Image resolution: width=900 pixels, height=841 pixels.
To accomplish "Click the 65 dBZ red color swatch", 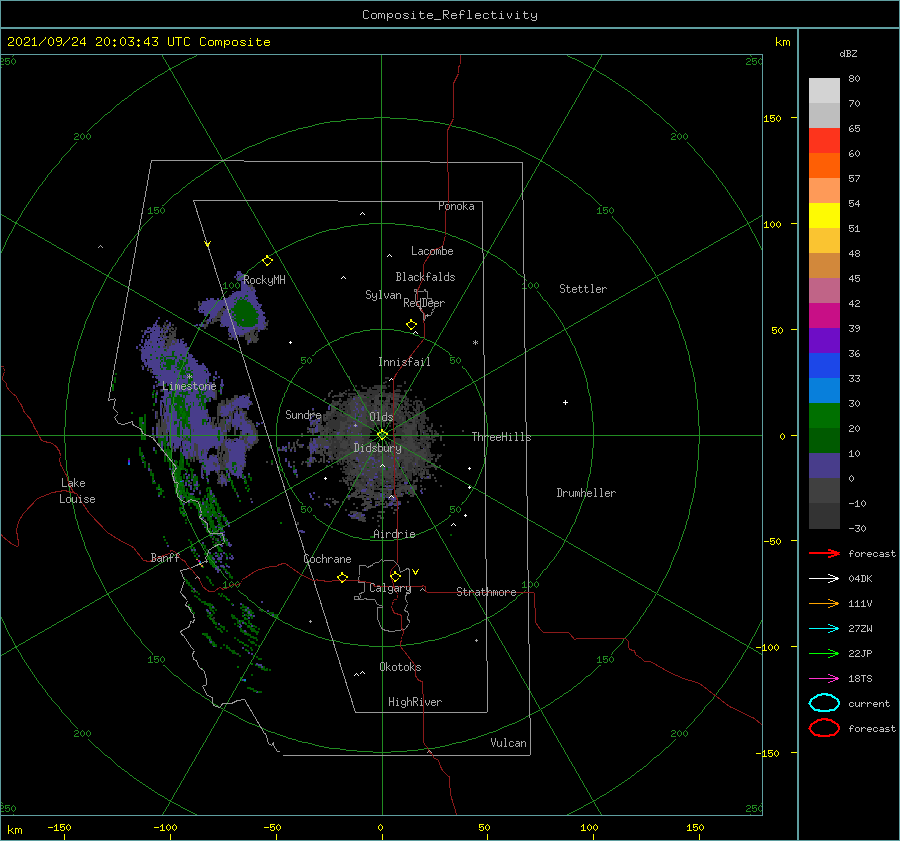I will coord(824,140).
